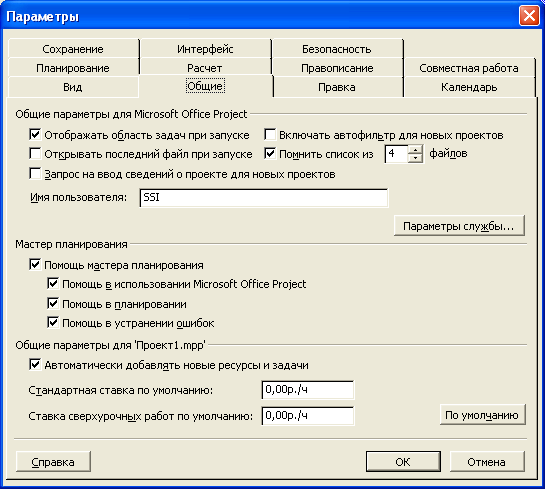Select the Общие tab
Screen dimensions: 545x489
(206, 86)
